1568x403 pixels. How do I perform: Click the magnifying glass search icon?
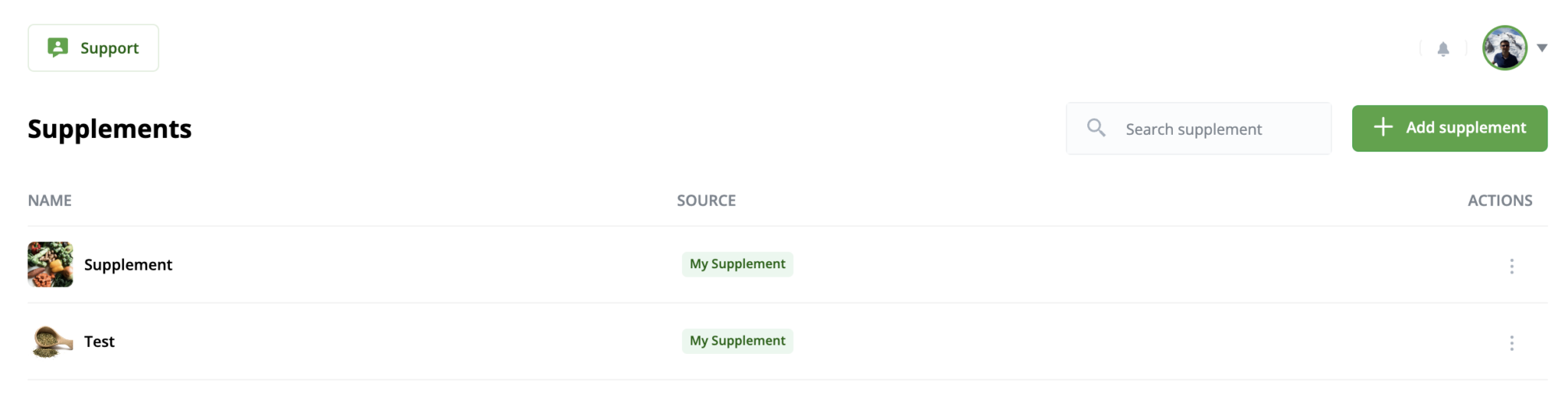pos(1096,127)
